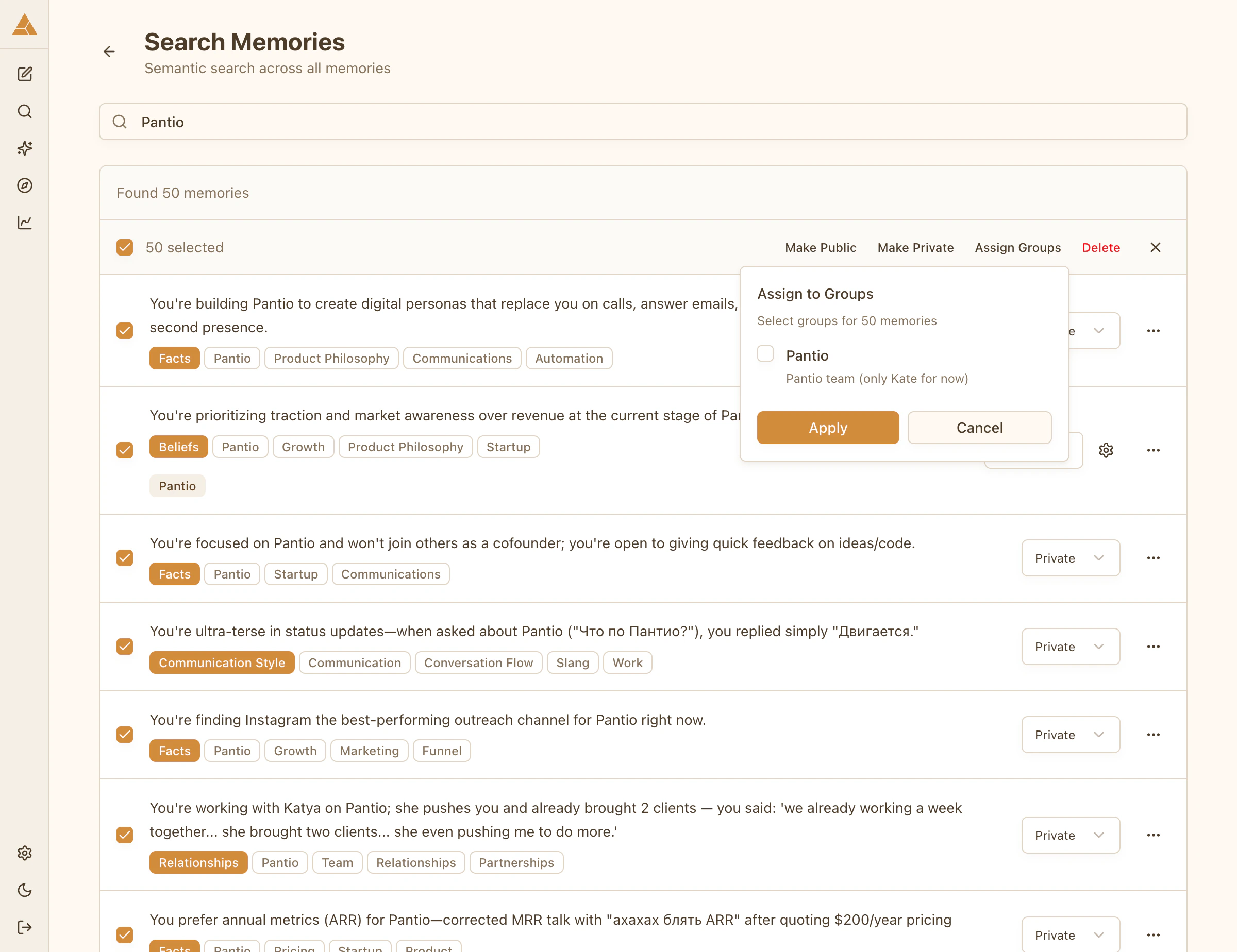Select the search icon in the sidebar

click(x=25, y=111)
